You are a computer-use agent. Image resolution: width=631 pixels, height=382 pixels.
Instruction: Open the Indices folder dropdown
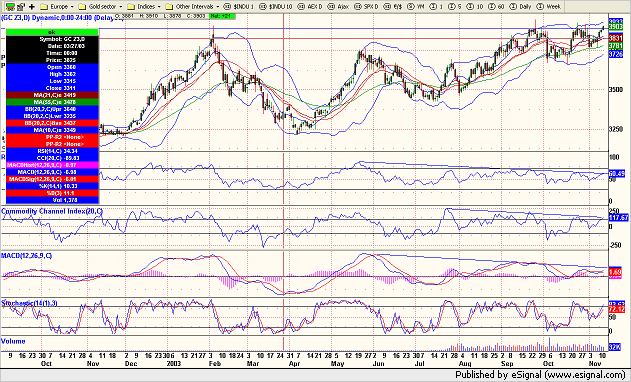(x=144, y=6)
